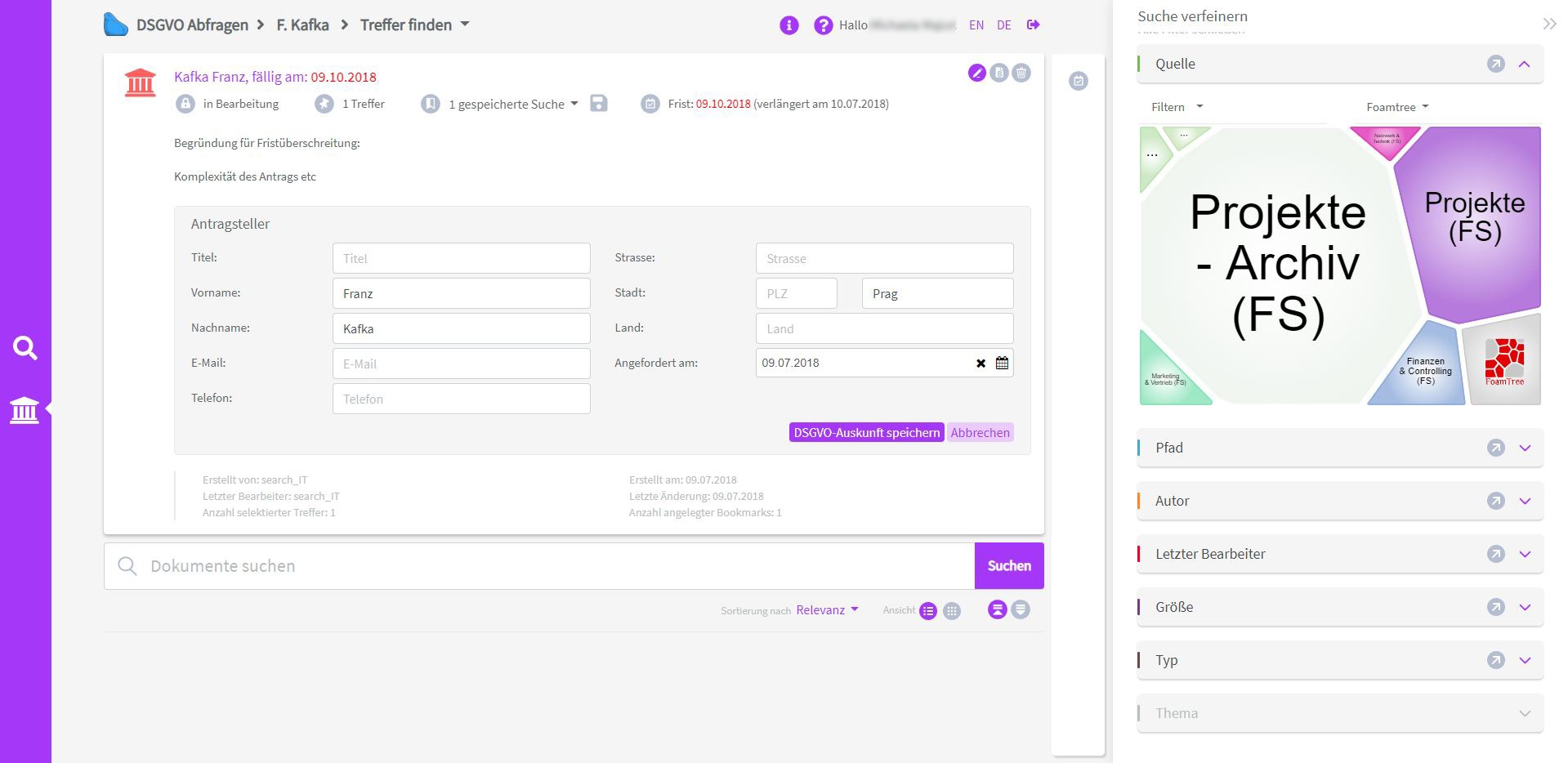This screenshot has height=763, width=1568.
Task: Click the trash delete icon
Action: click(x=1021, y=74)
